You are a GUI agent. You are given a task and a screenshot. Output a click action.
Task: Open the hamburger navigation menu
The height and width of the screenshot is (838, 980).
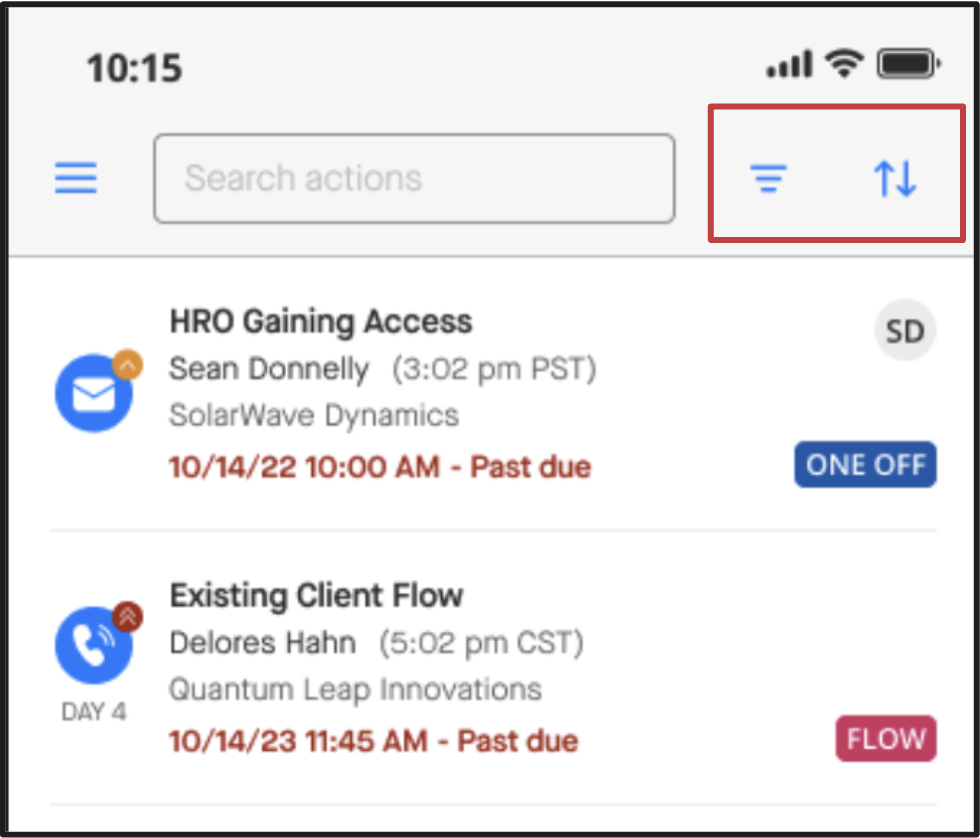pos(75,178)
